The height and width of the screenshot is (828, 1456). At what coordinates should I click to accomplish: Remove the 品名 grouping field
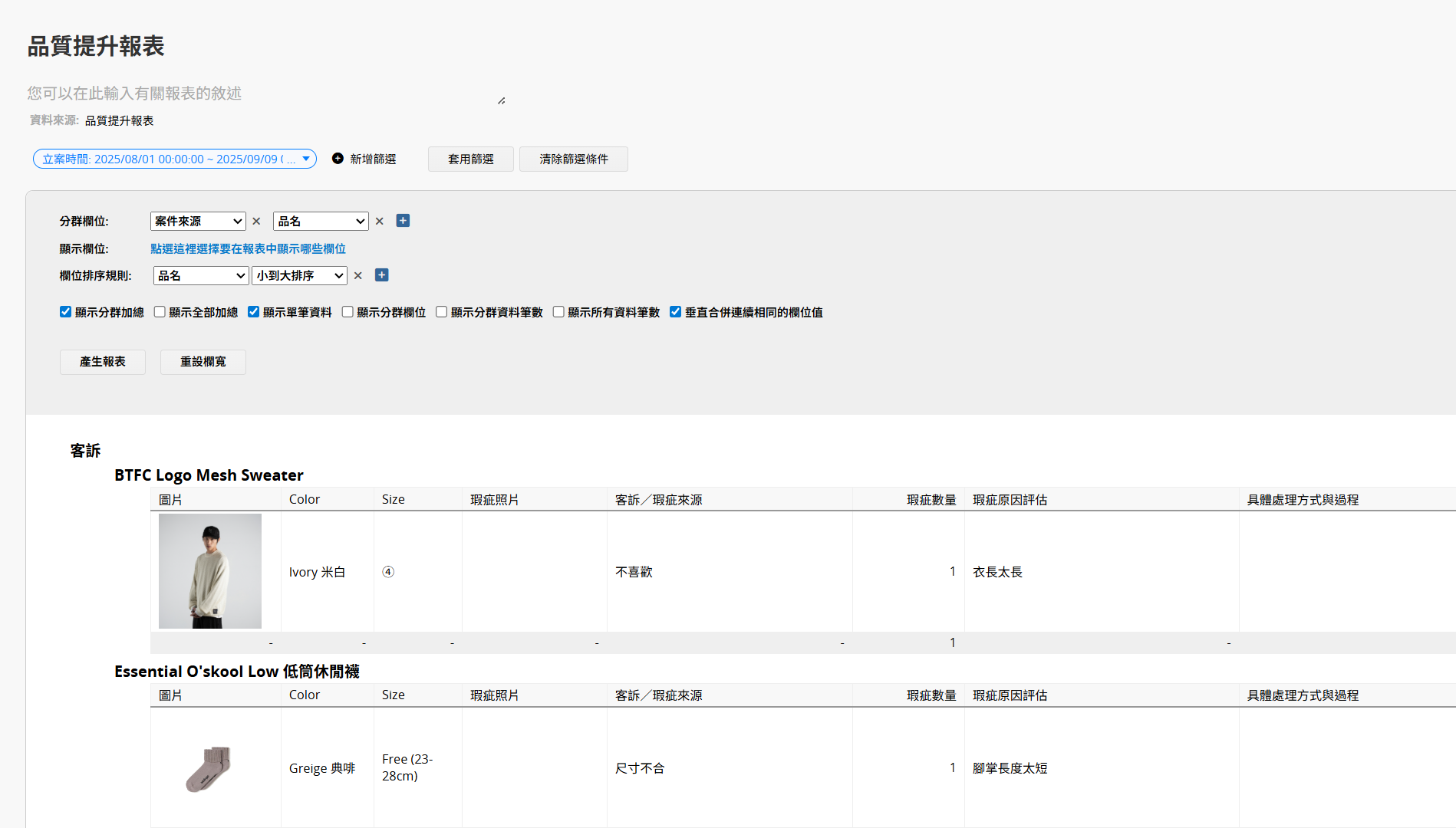379,222
